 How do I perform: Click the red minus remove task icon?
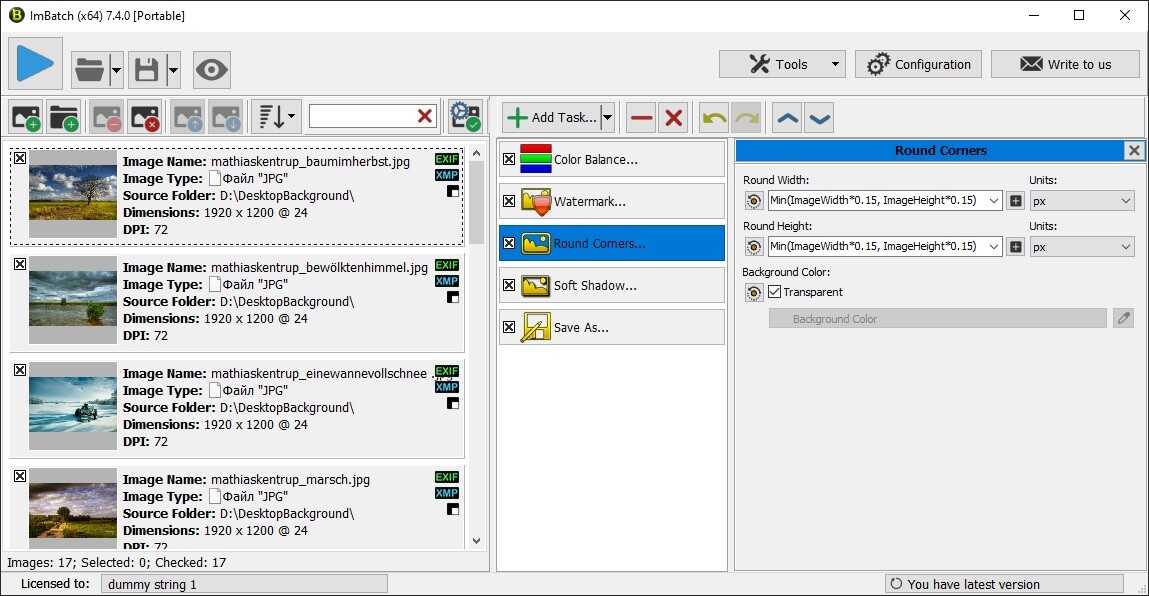[641, 118]
